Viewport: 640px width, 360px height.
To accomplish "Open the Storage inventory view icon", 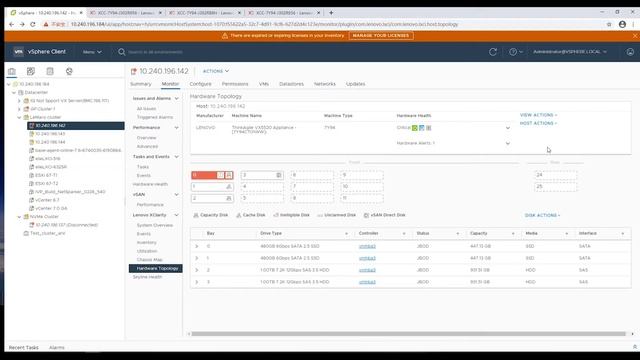I will tap(50, 71).
